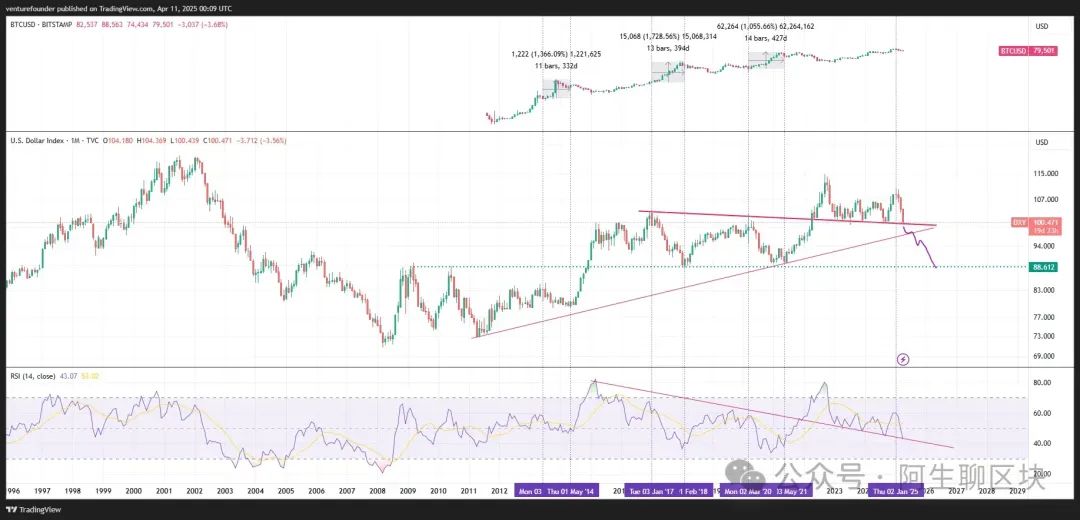Click the USD label in the BTC pane
1080x520 pixels.
(x=1041, y=25)
